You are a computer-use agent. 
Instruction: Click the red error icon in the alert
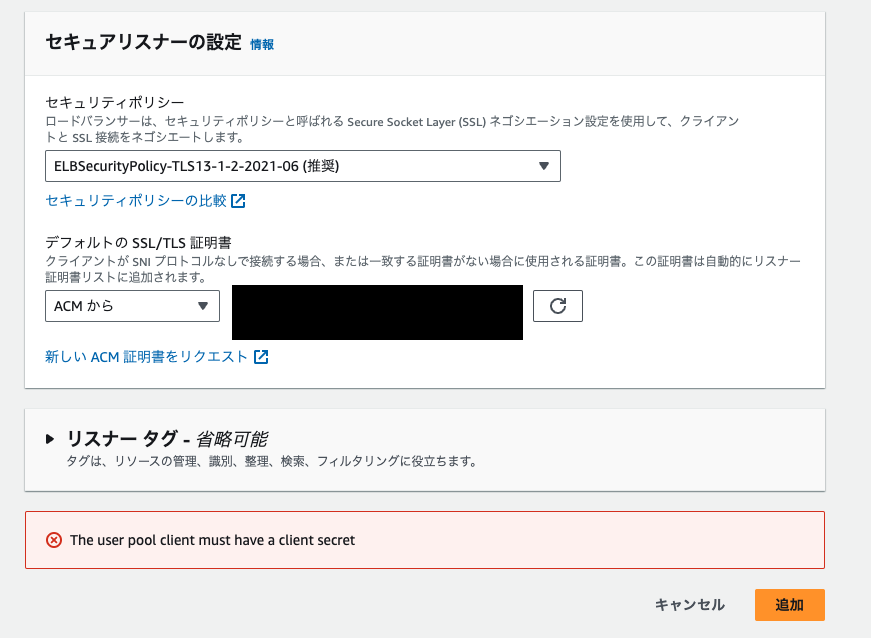54,540
